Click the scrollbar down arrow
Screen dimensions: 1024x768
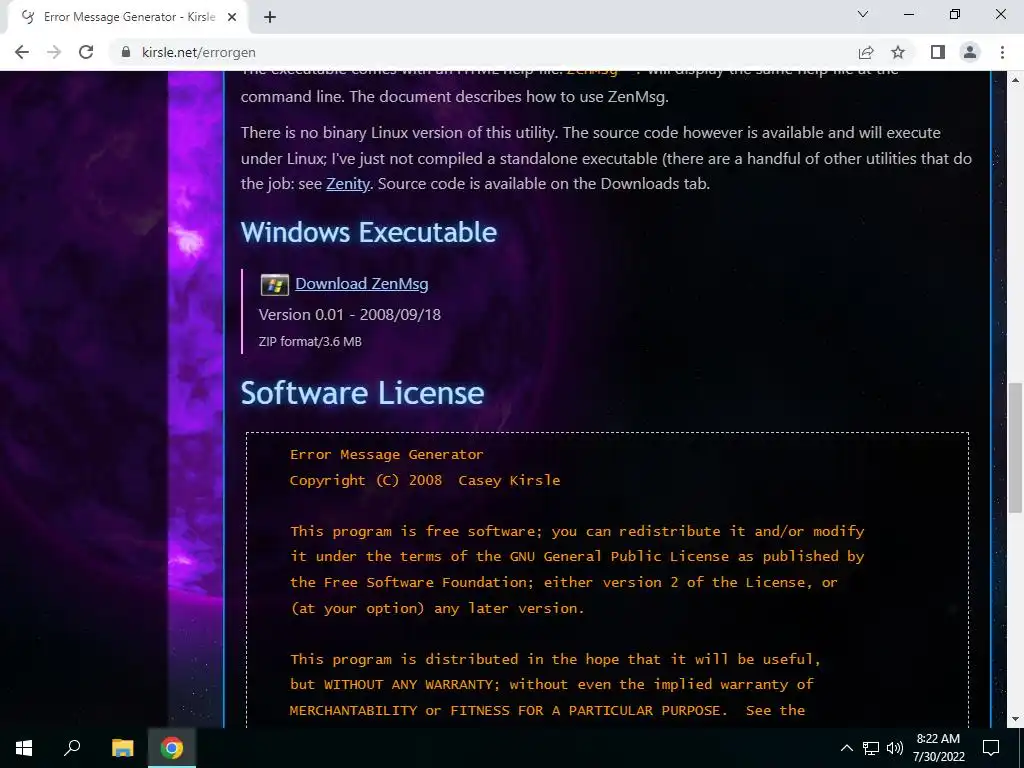[1015, 719]
